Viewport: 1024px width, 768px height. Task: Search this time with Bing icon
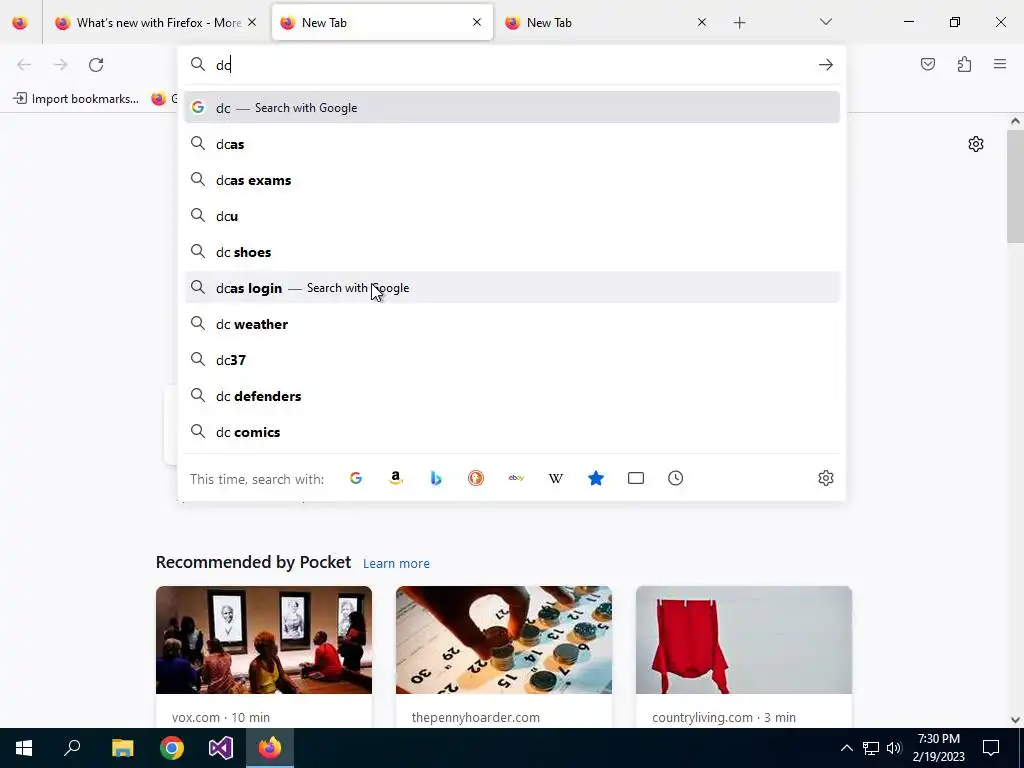click(x=436, y=478)
